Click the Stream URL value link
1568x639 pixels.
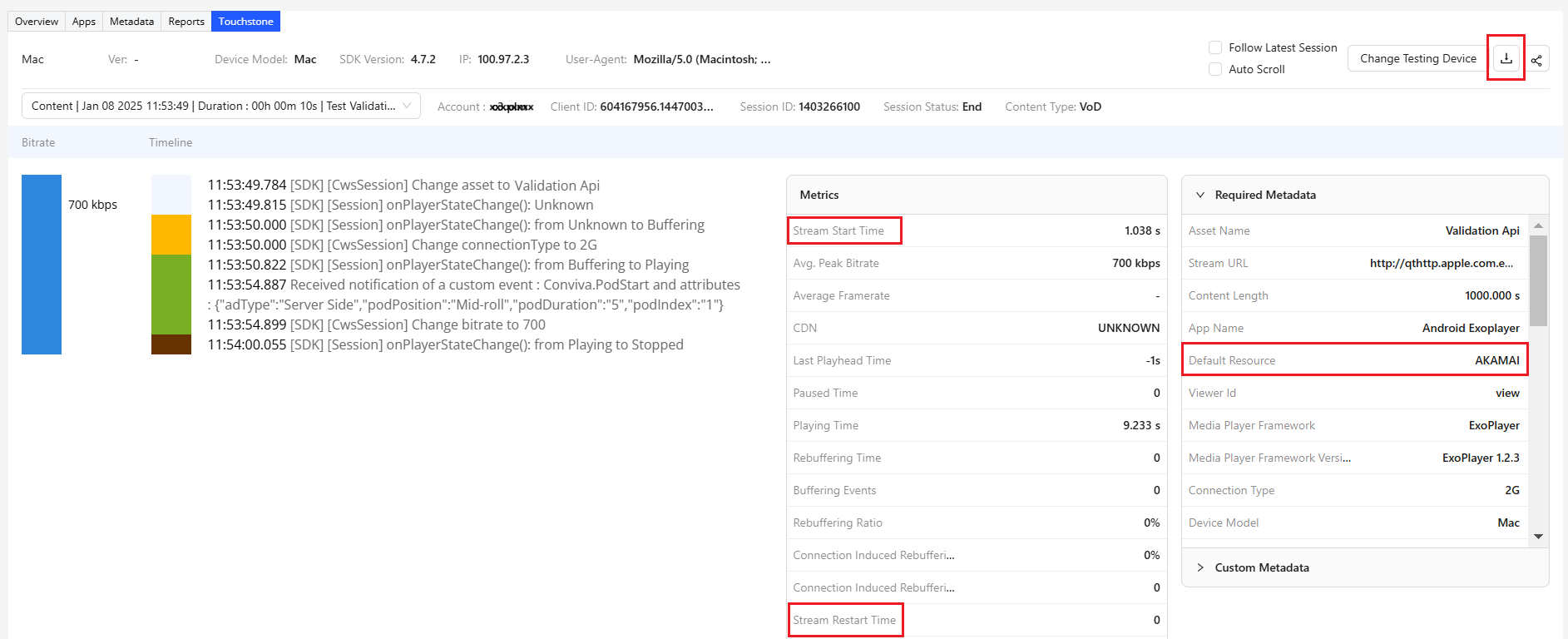point(1441,263)
